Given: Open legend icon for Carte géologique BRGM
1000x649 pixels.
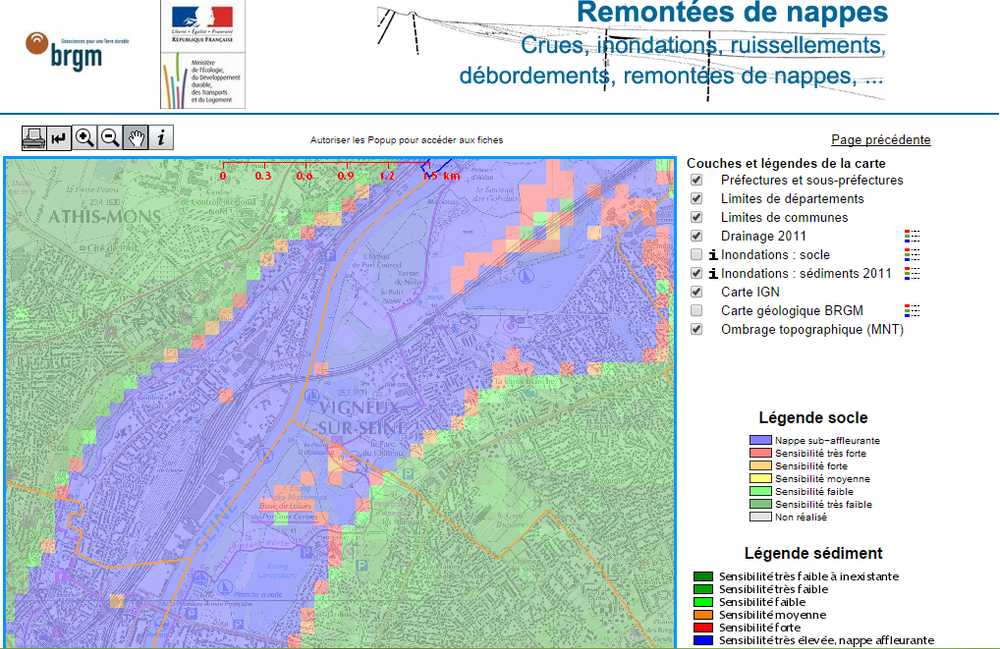Looking at the screenshot, I should [914, 310].
